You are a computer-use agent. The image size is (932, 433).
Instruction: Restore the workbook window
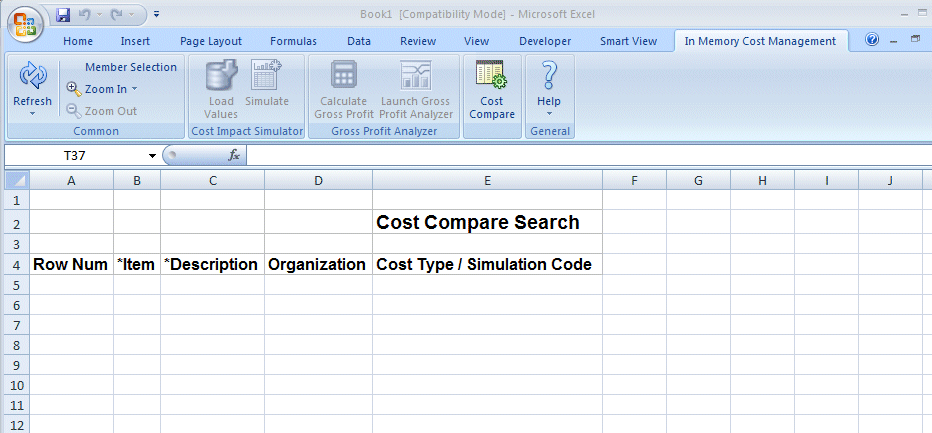(x=915, y=39)
